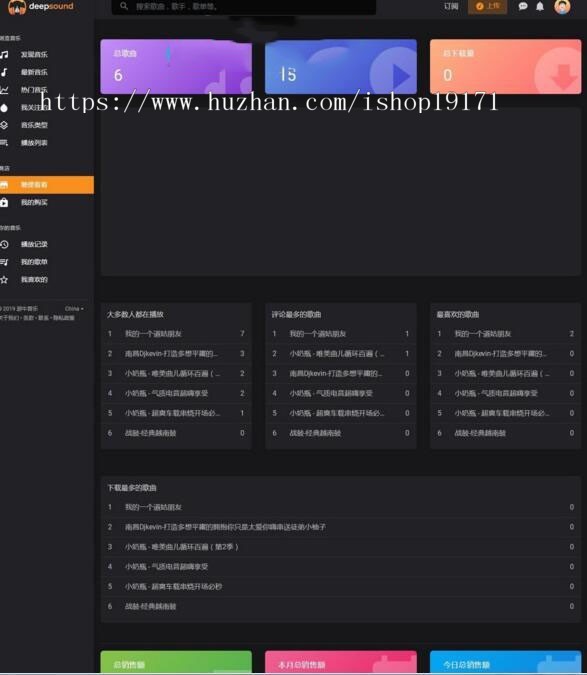Open 播放记录 history clock icon
The image size is (587, 675).
(4, 245)
